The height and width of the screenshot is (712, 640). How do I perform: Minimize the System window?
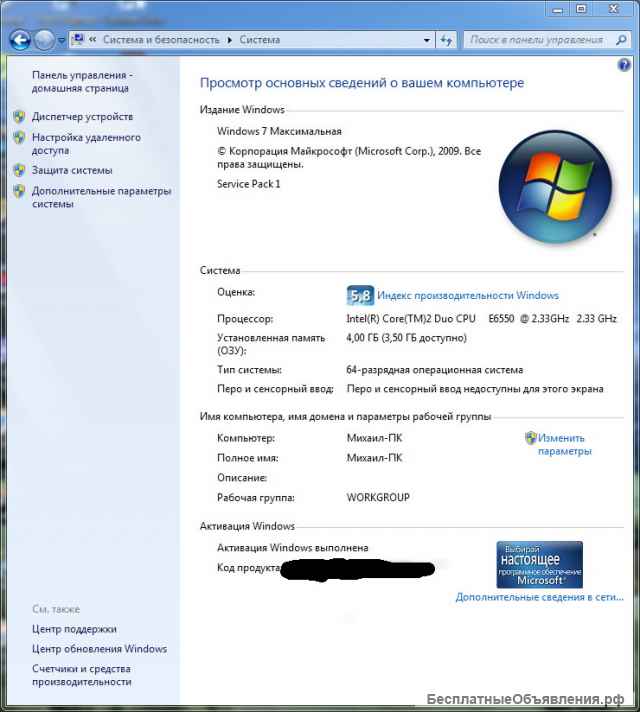point(558,9)
